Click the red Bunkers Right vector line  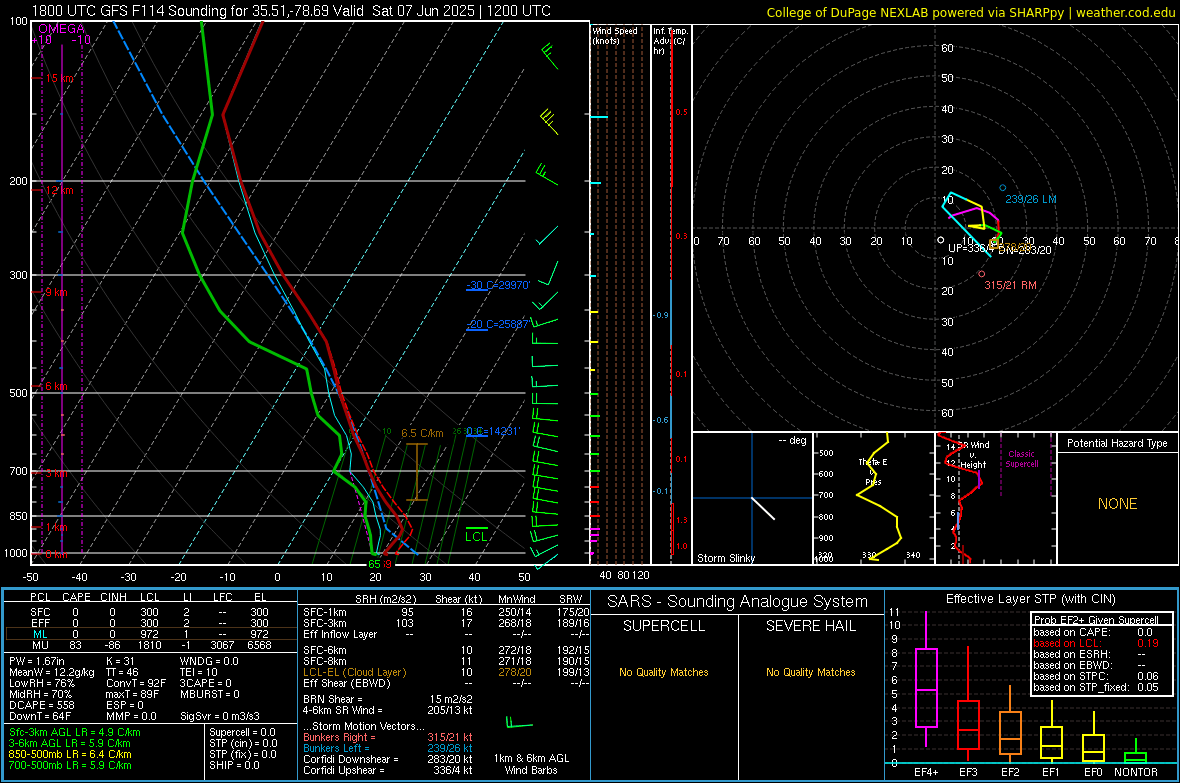[388, 738]
